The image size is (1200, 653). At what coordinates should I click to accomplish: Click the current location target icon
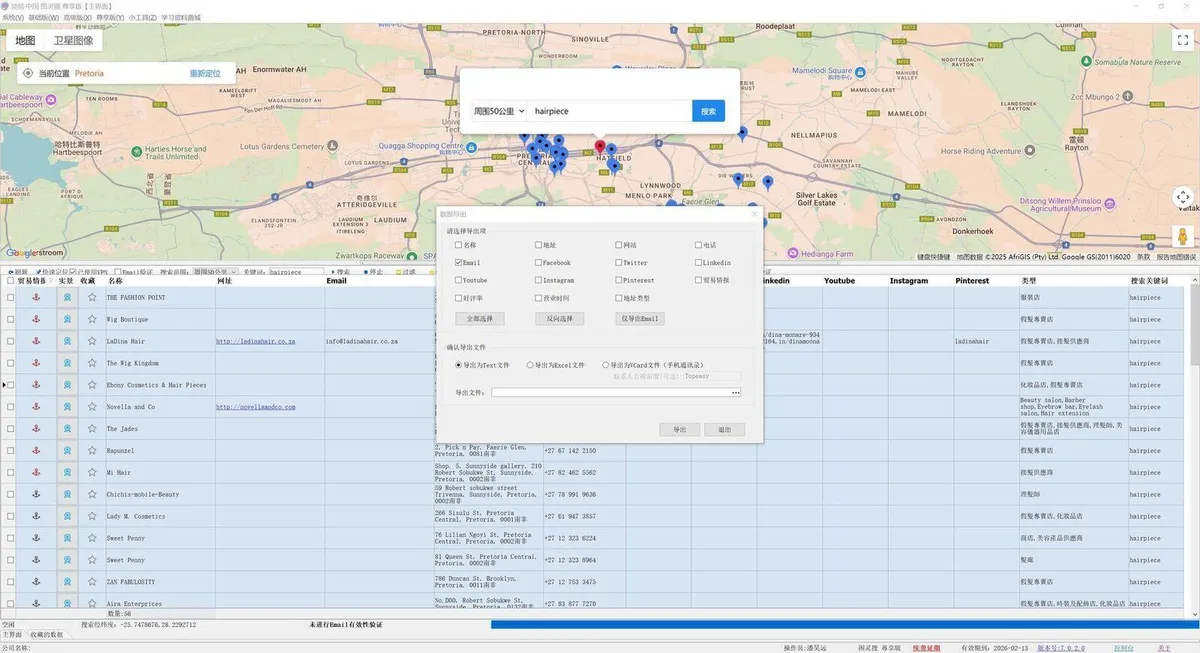[x=28, y=73]
